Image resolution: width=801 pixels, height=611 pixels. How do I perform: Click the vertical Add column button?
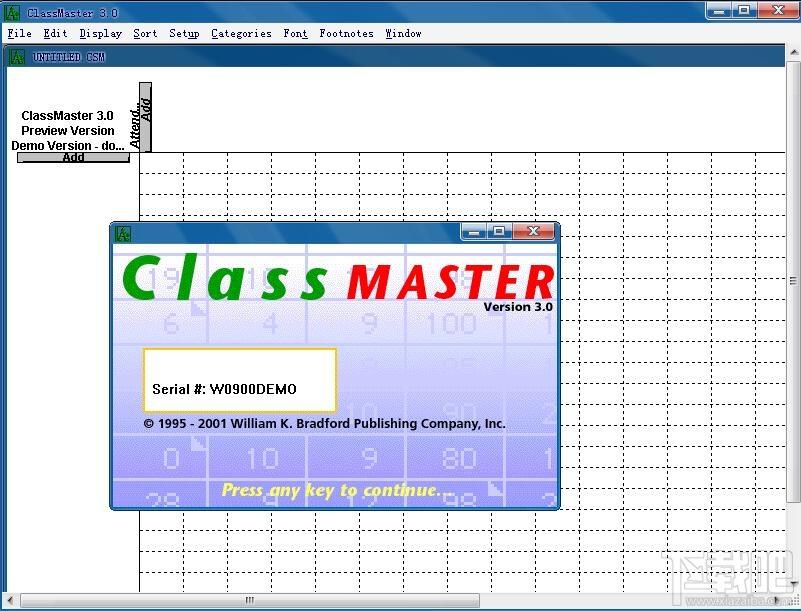[x=146, y=116]
